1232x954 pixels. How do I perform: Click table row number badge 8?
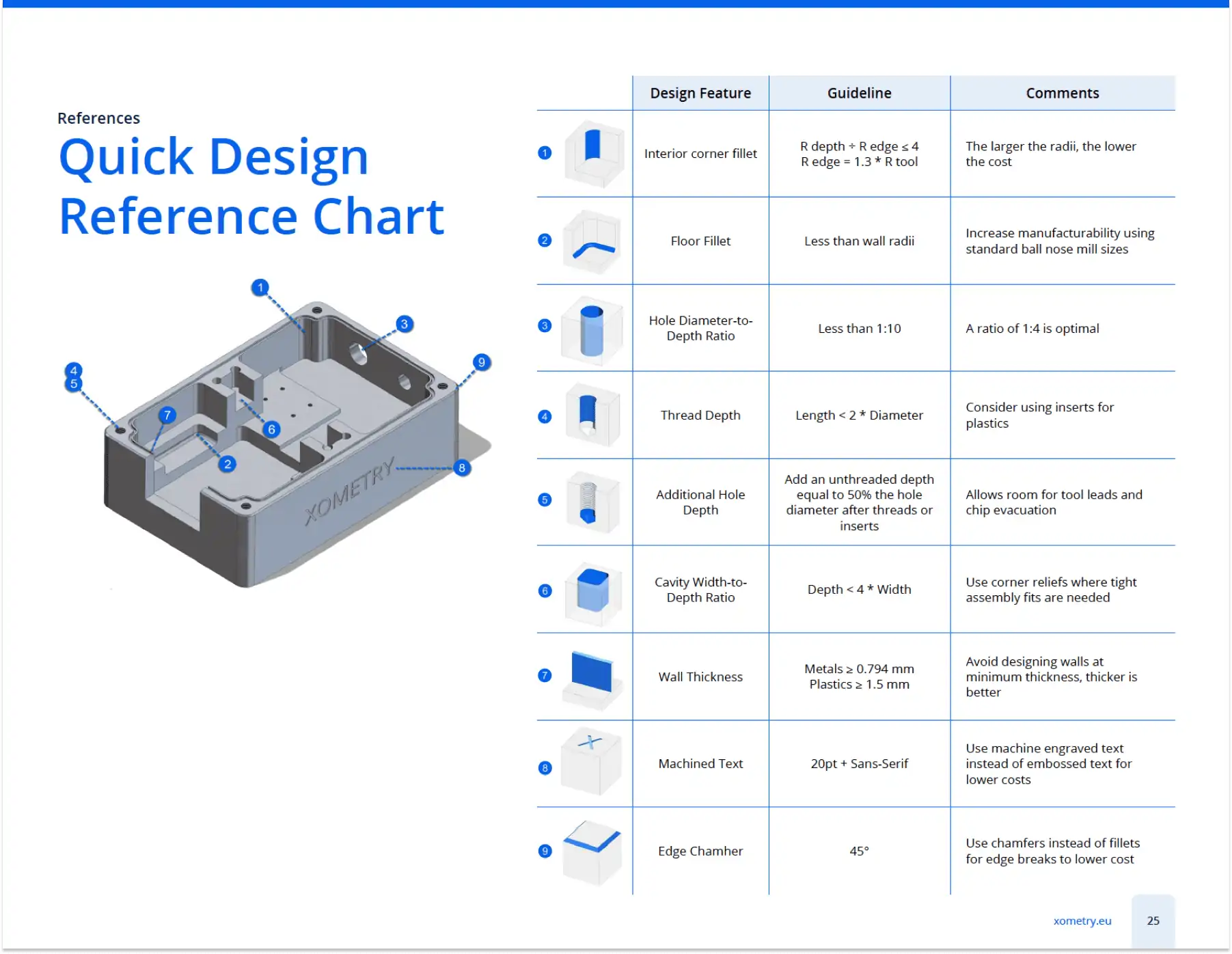[x=545, y=768]
